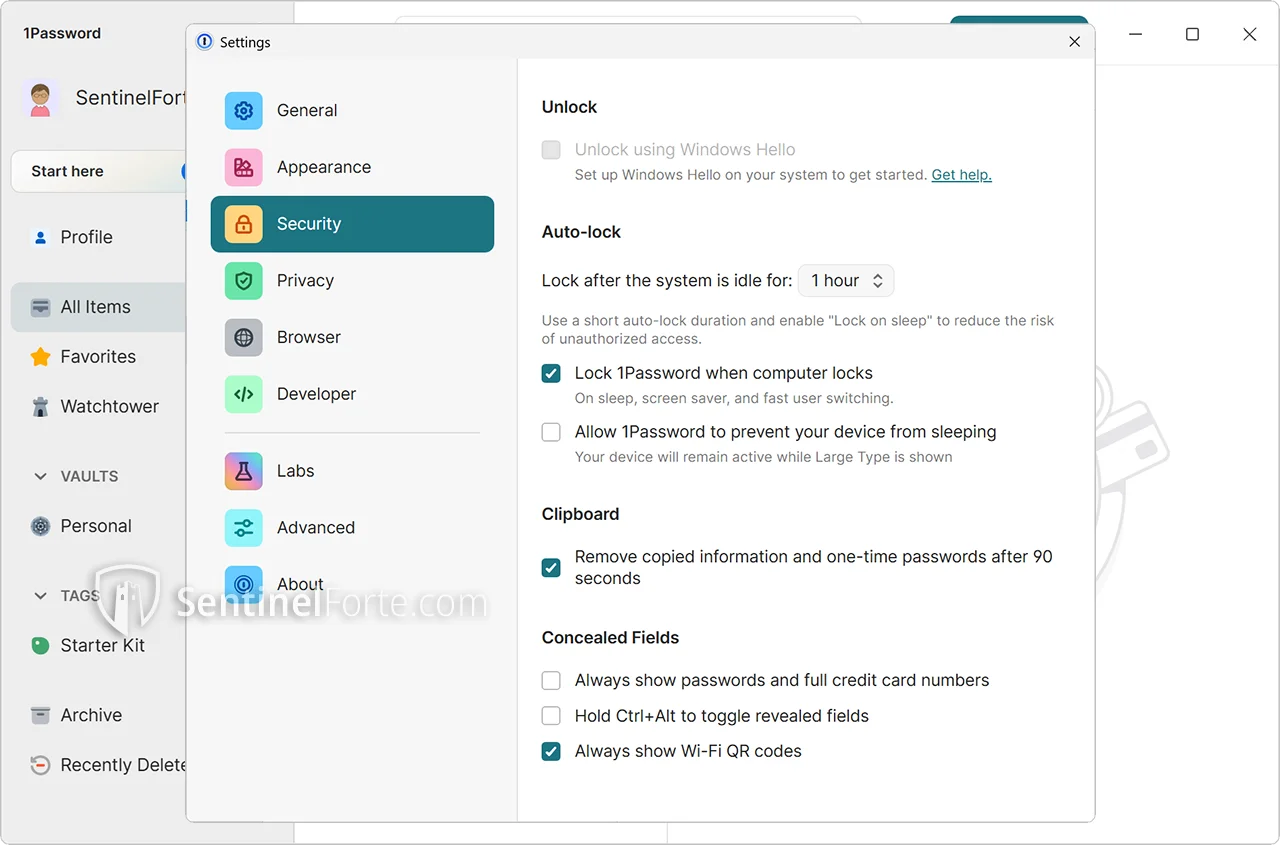Click the General gear icon in Settings
1280x845 pixels.
tap(244, 111)
